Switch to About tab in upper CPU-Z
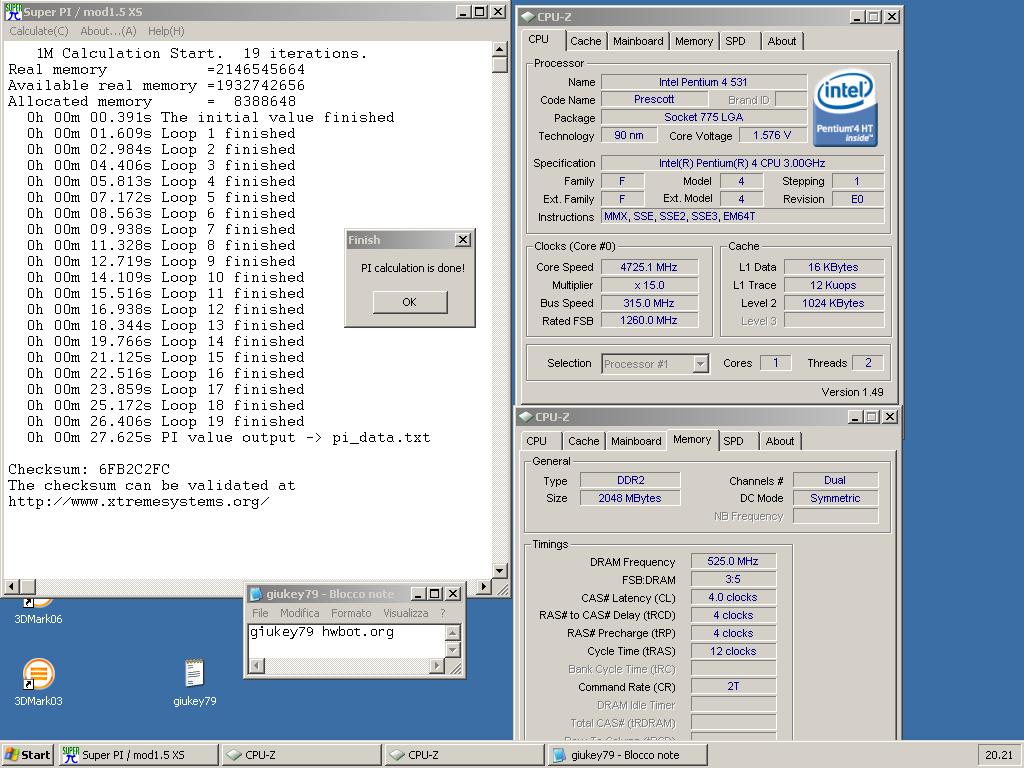The image size is (1024, 768). [782, 41]
